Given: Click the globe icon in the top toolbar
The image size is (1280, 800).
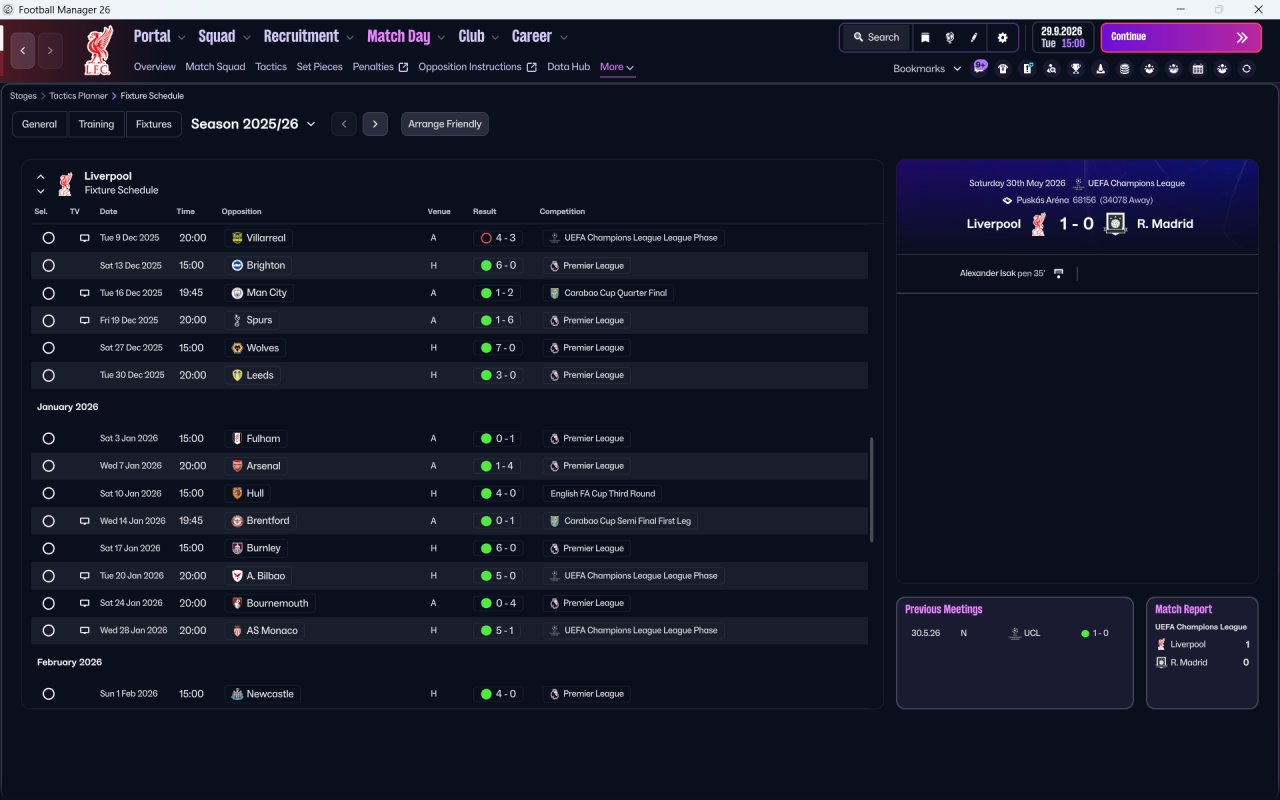Looking at the screenshot, I should [x=950, y=37].
